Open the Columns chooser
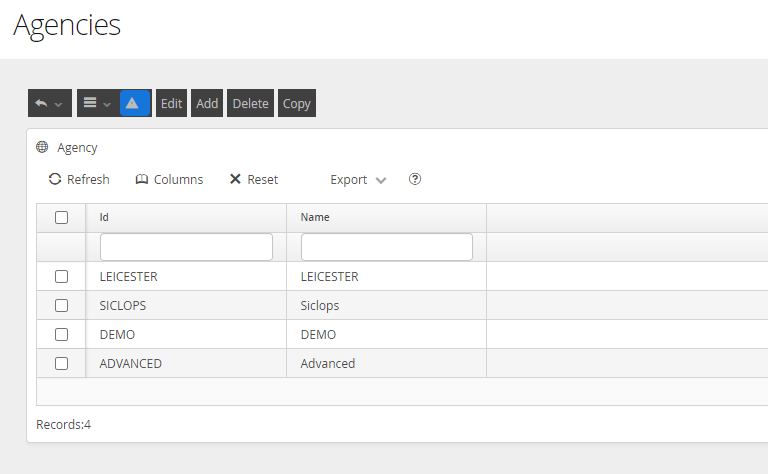The height and width of the screenshot is (474, 768). tap(169, 180)
